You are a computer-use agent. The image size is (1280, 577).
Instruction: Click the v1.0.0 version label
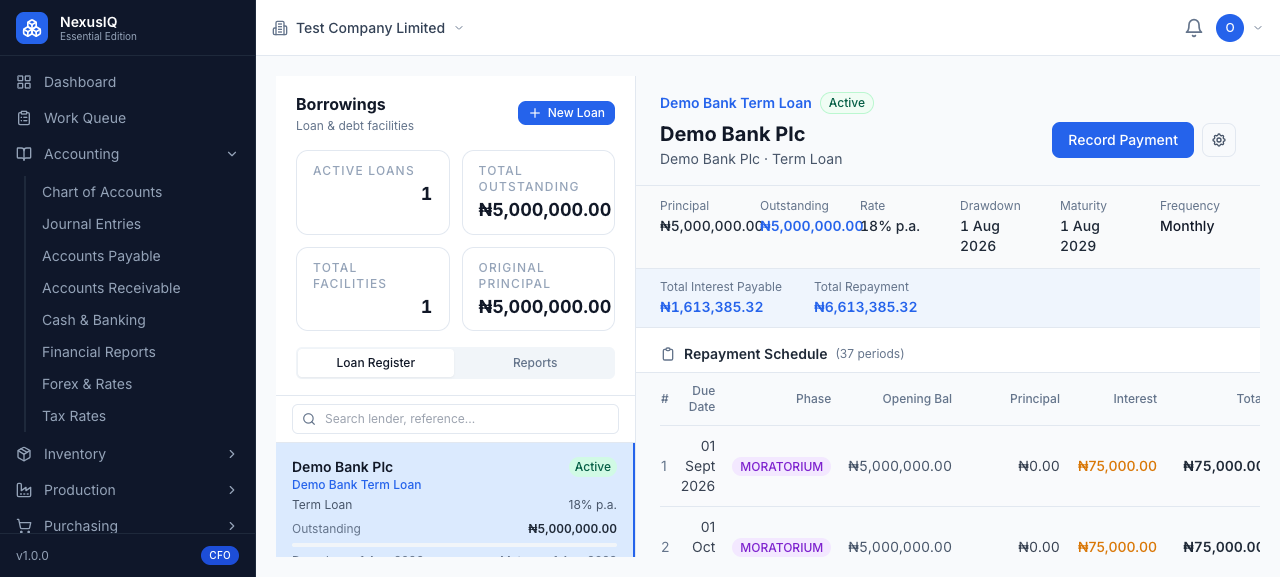point(32,556)
